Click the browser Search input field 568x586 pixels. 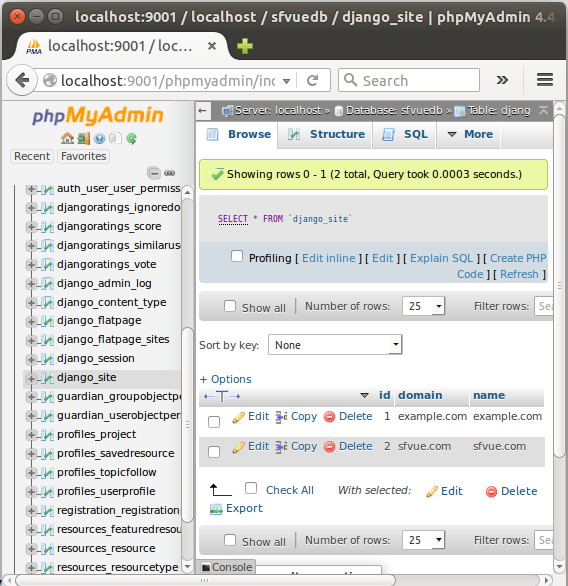click(409, 80)
